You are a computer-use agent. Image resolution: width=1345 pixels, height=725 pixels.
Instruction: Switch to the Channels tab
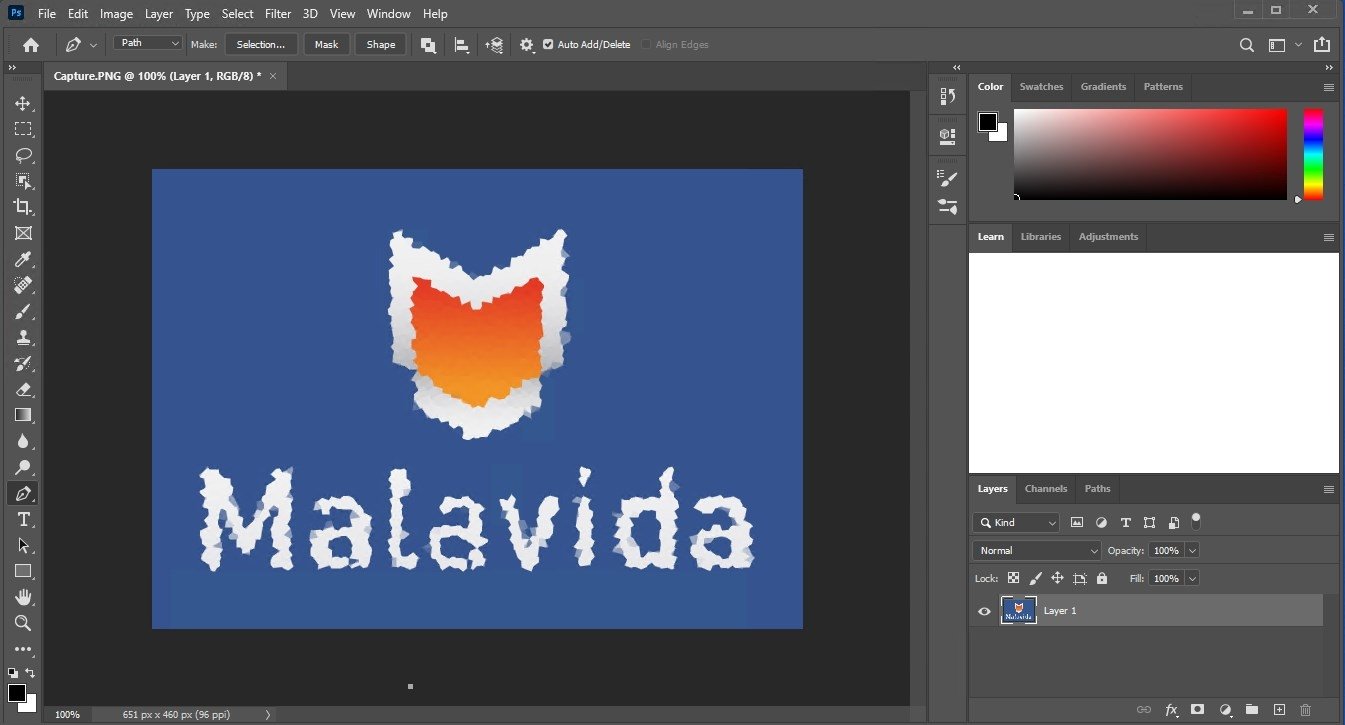click(1046, 489)
